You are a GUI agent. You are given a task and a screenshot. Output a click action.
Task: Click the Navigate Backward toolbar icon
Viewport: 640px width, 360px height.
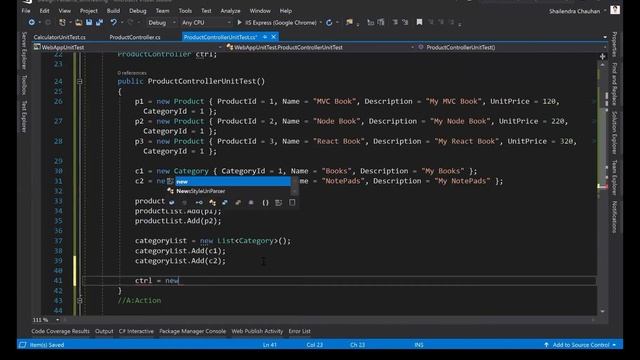click(x=31, y=22)
